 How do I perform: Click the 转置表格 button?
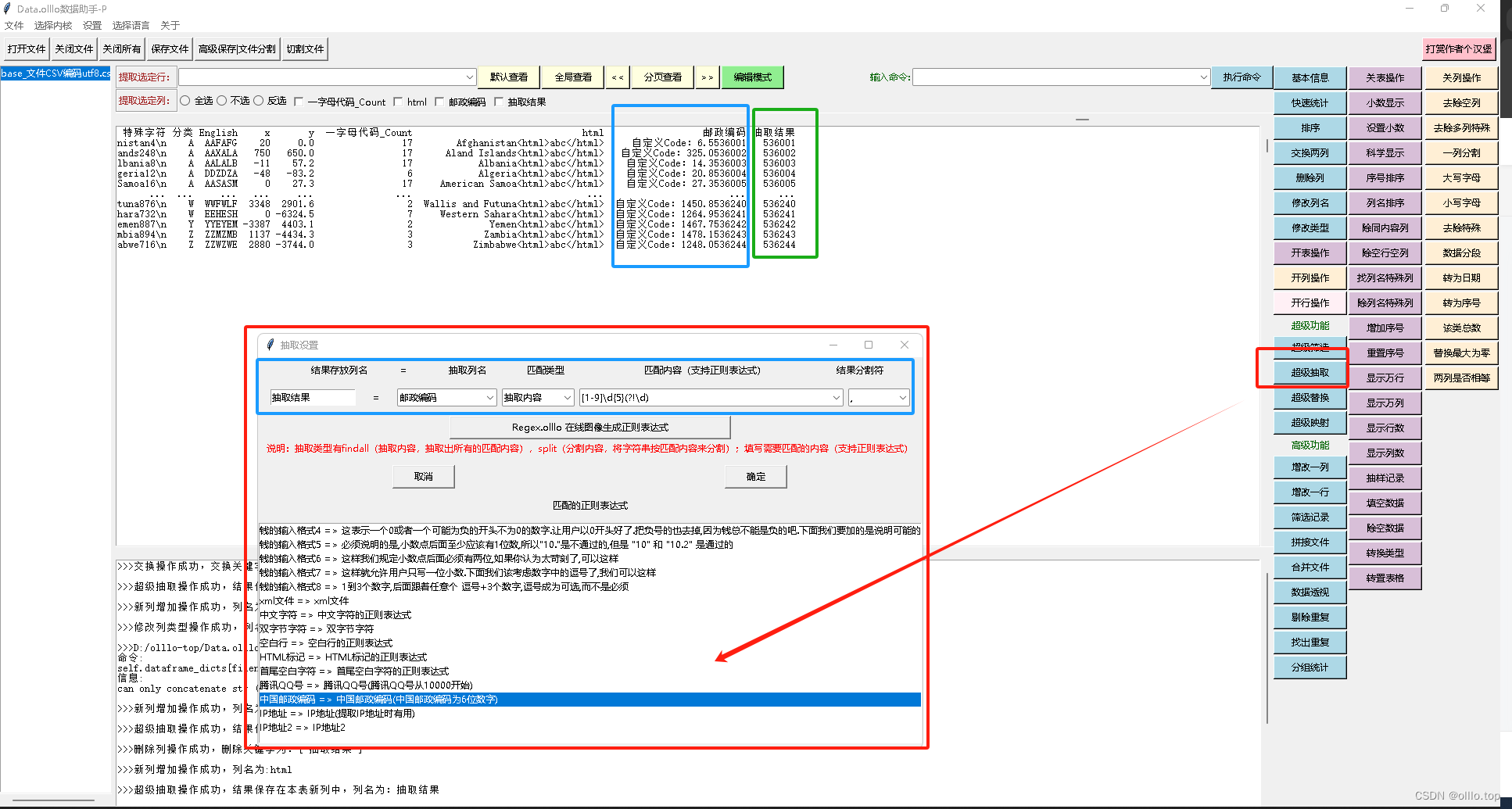tap(1385, 578)
